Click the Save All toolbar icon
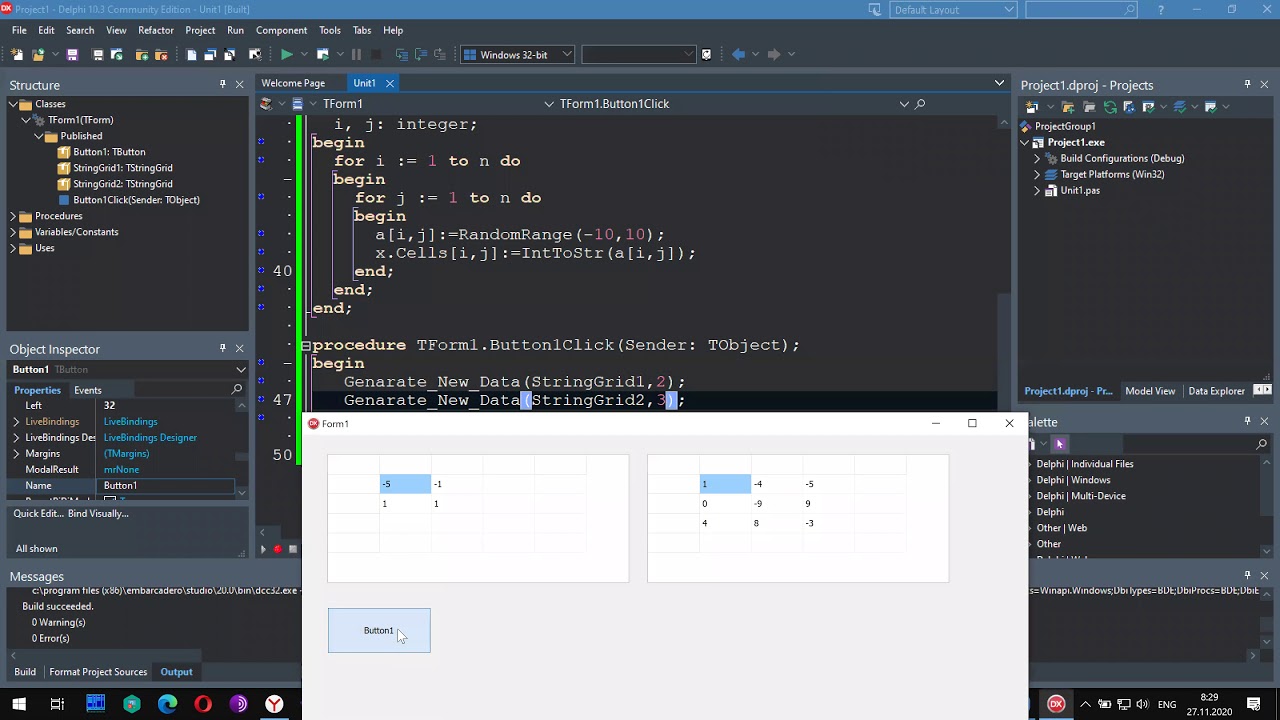This screenshot has width=1280, height=720. (98, 55)
